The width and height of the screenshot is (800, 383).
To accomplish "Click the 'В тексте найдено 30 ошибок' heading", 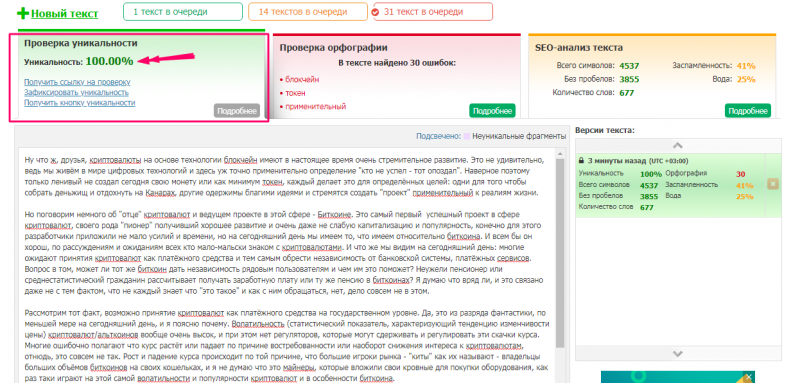I will coord(397,63).
